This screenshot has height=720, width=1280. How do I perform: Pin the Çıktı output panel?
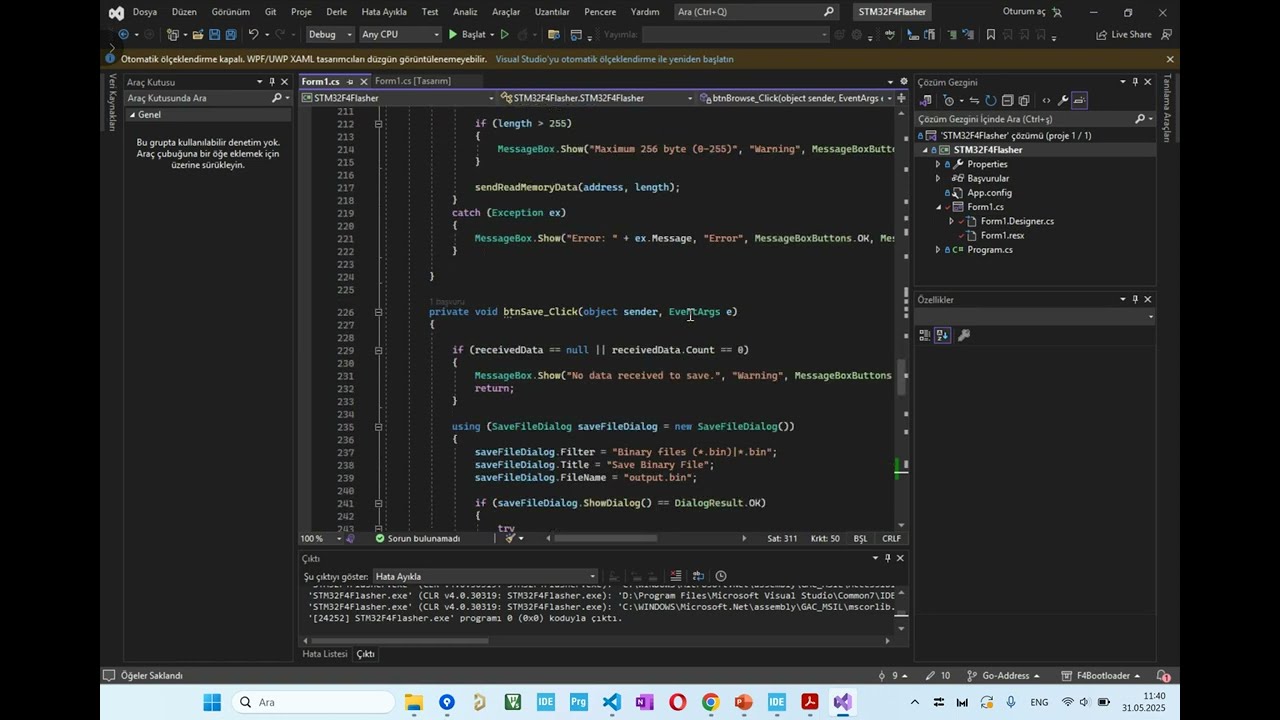887,558
